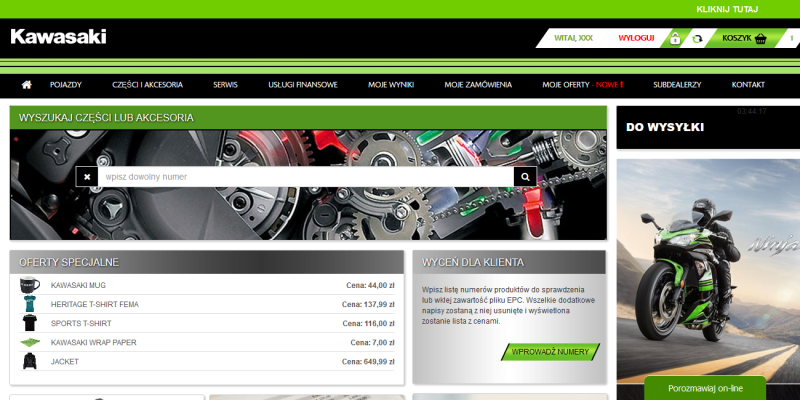Click the Kawasaki logo

(58, 37)
